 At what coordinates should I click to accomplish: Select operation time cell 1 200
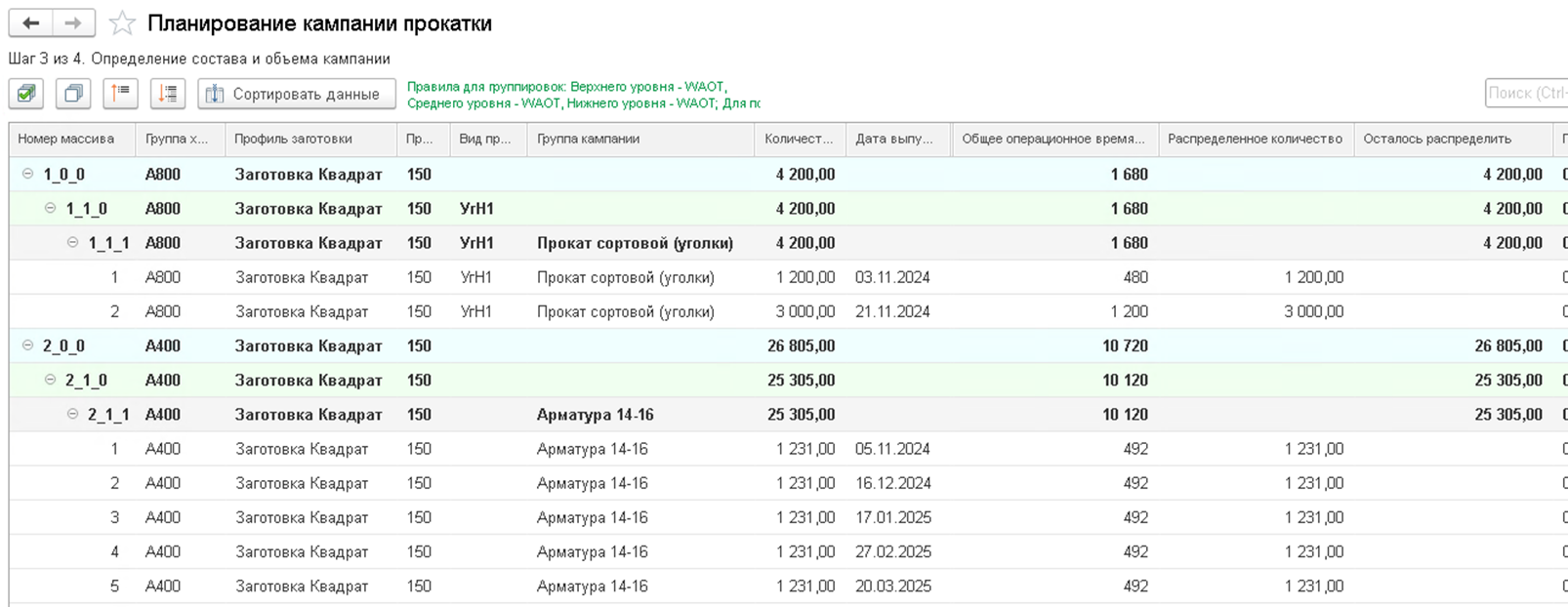(x=1129, y=311)
